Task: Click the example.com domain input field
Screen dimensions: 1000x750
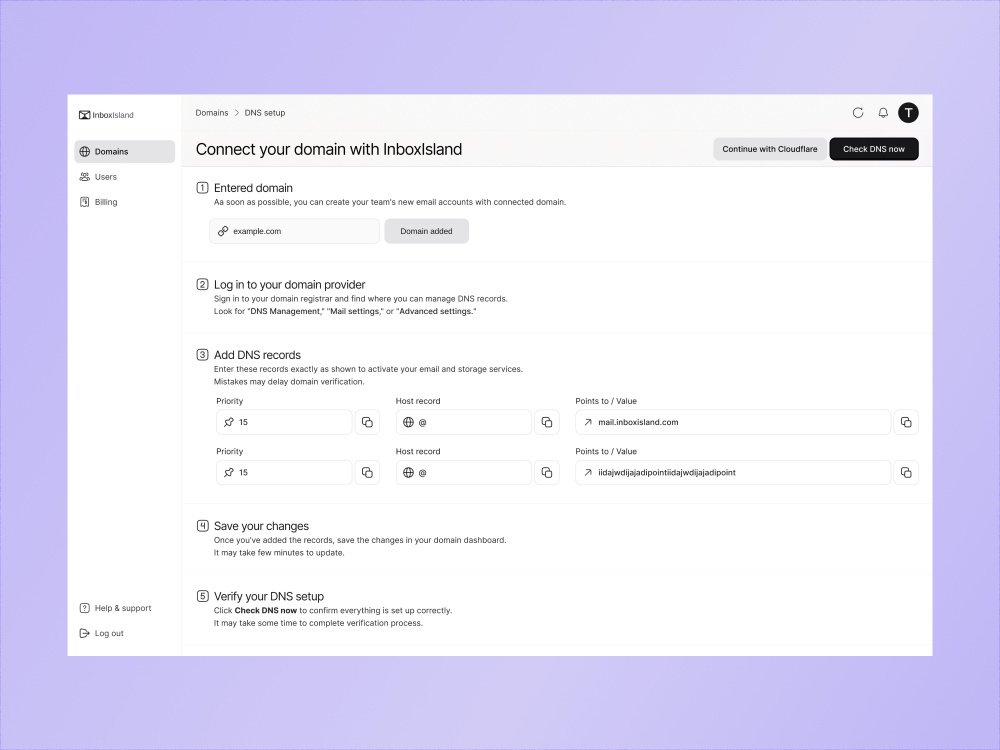Action: click(x=295, y=231)
